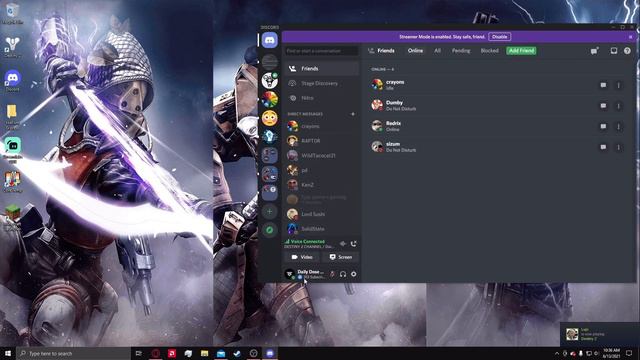640x360 pixels.
Task: Open Steam from the taskbar
Action: 237,353
